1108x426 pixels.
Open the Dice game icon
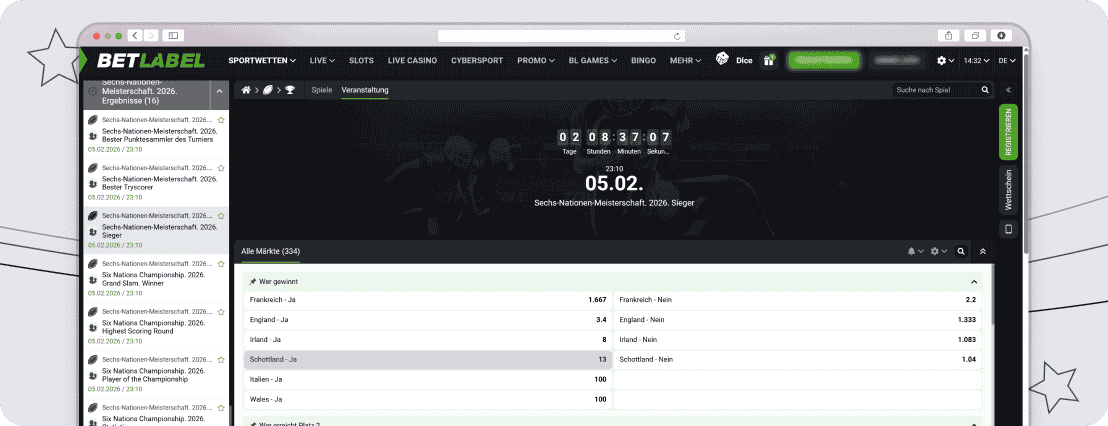pyautogui.click(x=722, y=60)
